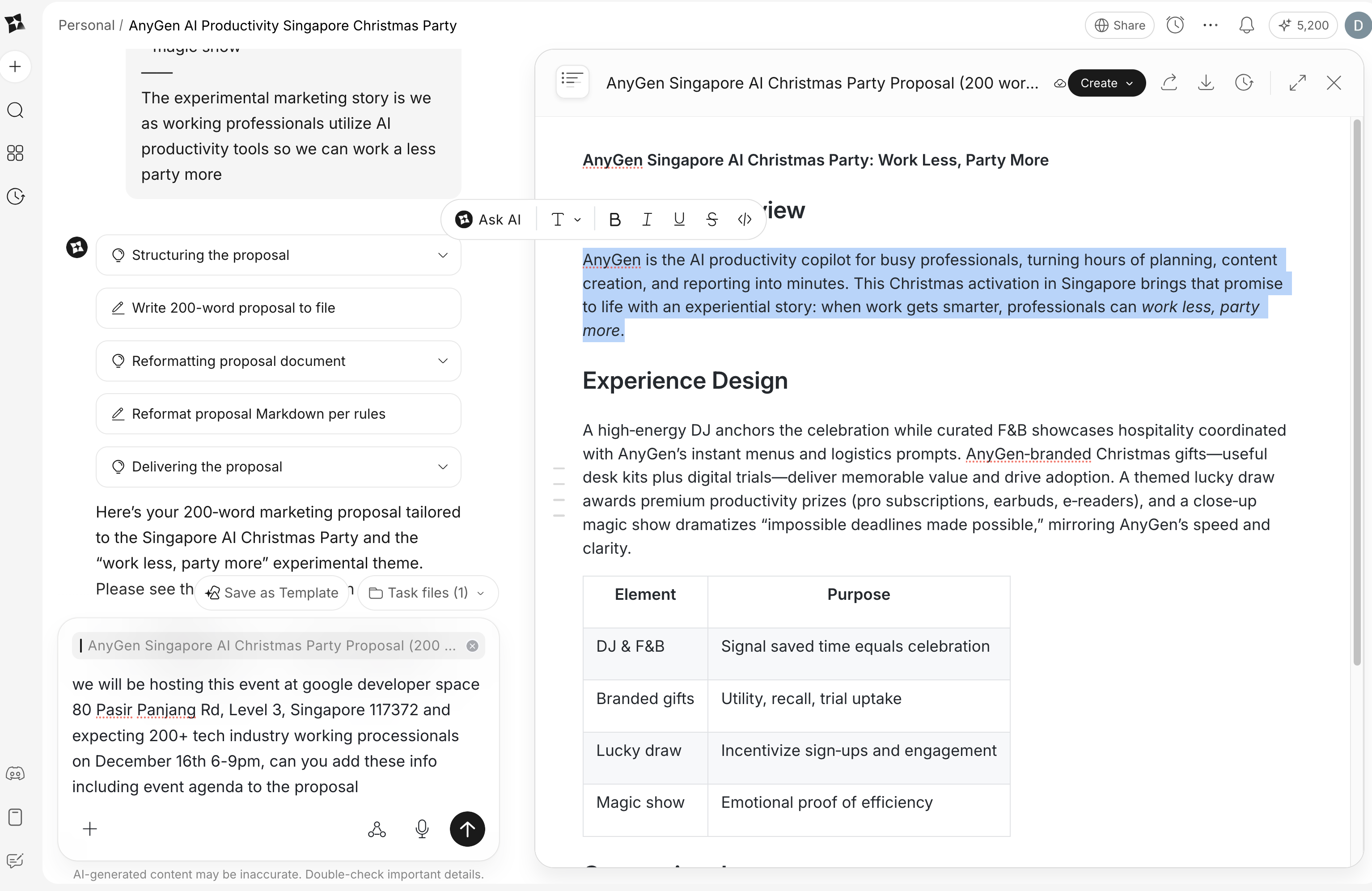Open the Task files dropdown
1372x891 pixels.
pyautogui.click(x=427, y=593)
